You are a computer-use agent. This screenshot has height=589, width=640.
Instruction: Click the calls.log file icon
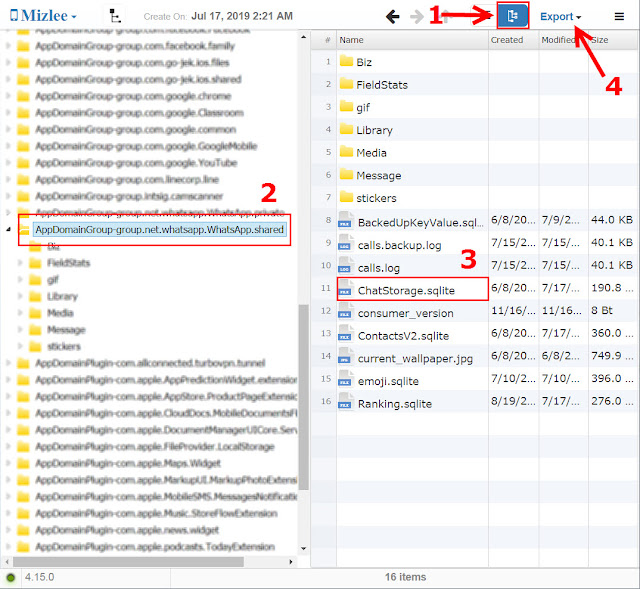click(x=345, y=266)
